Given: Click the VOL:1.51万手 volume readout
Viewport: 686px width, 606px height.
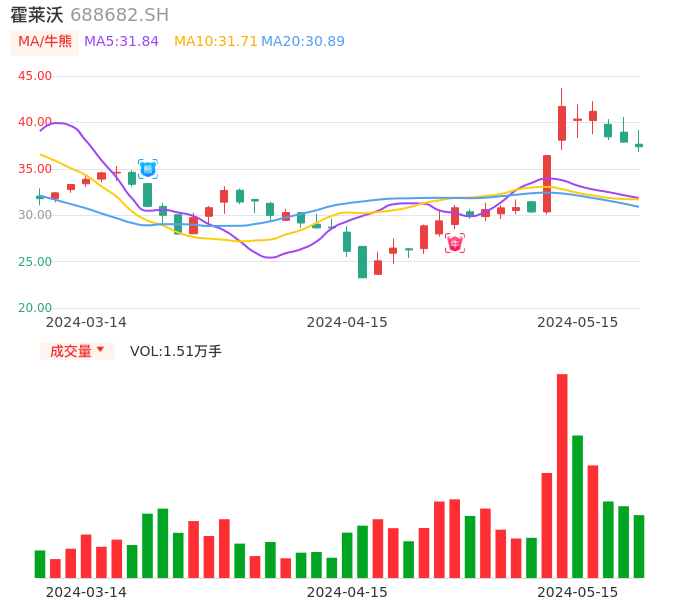Looking at the screenshot, I should (176, 351).
